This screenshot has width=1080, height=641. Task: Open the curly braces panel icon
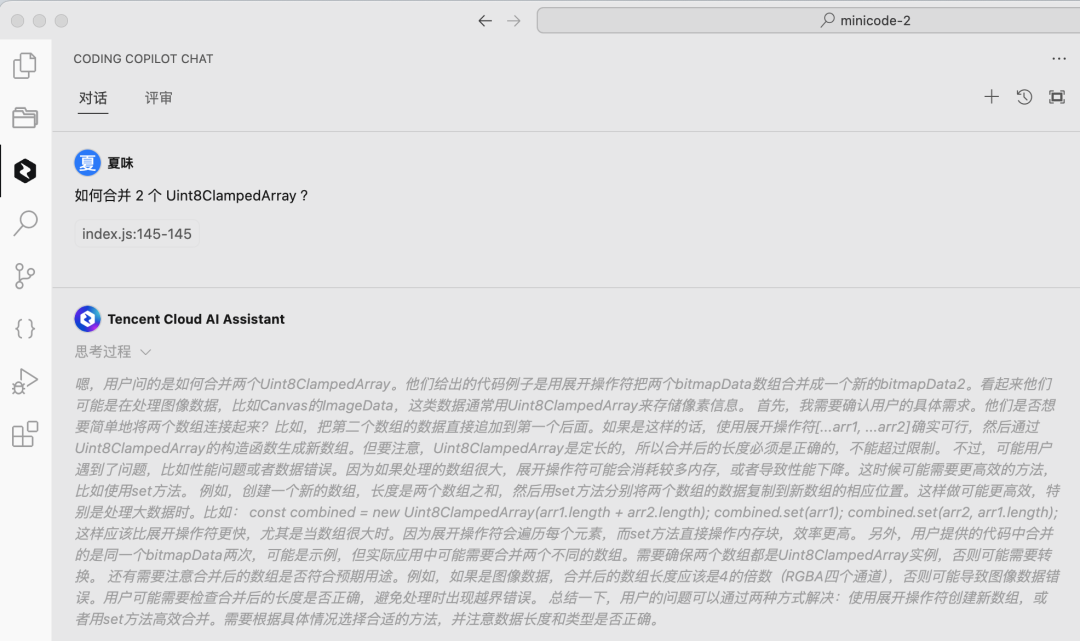pos(25,328)
